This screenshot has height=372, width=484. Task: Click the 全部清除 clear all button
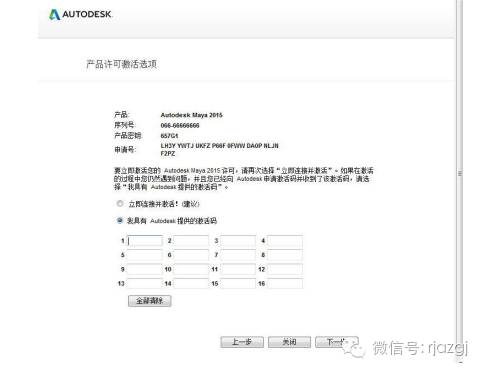tap(150, 301)
